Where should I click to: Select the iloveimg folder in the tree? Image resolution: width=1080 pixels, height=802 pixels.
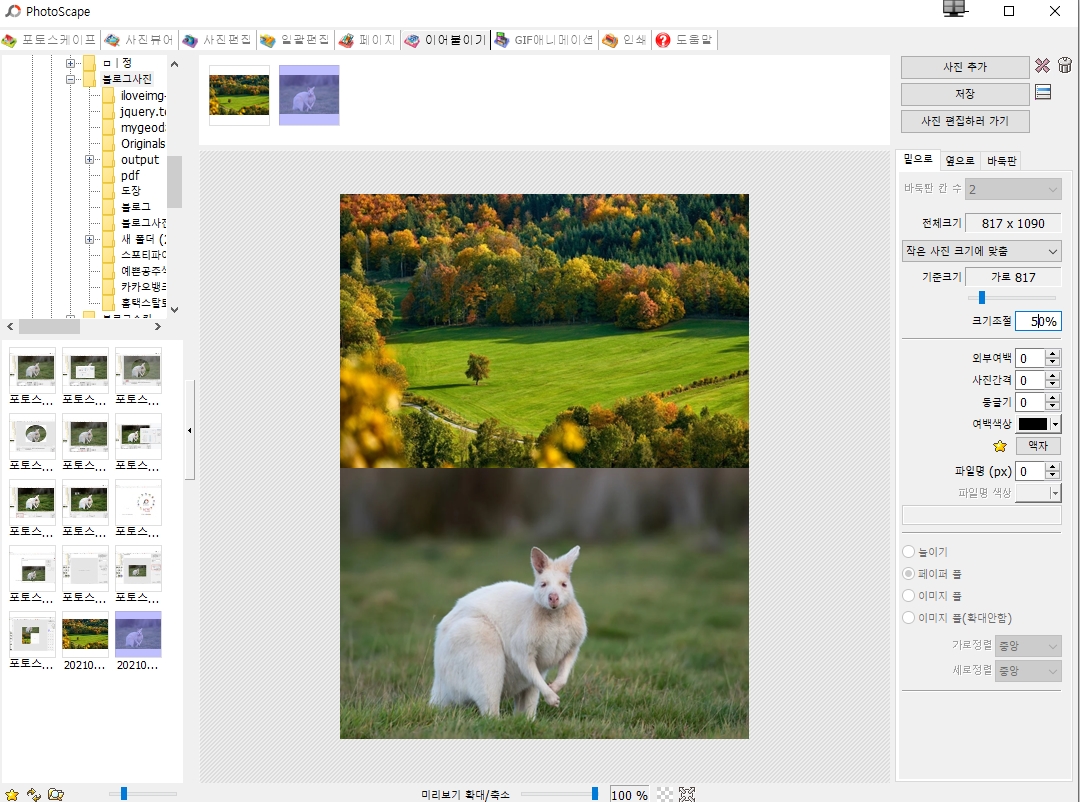(x=143, y=96)
